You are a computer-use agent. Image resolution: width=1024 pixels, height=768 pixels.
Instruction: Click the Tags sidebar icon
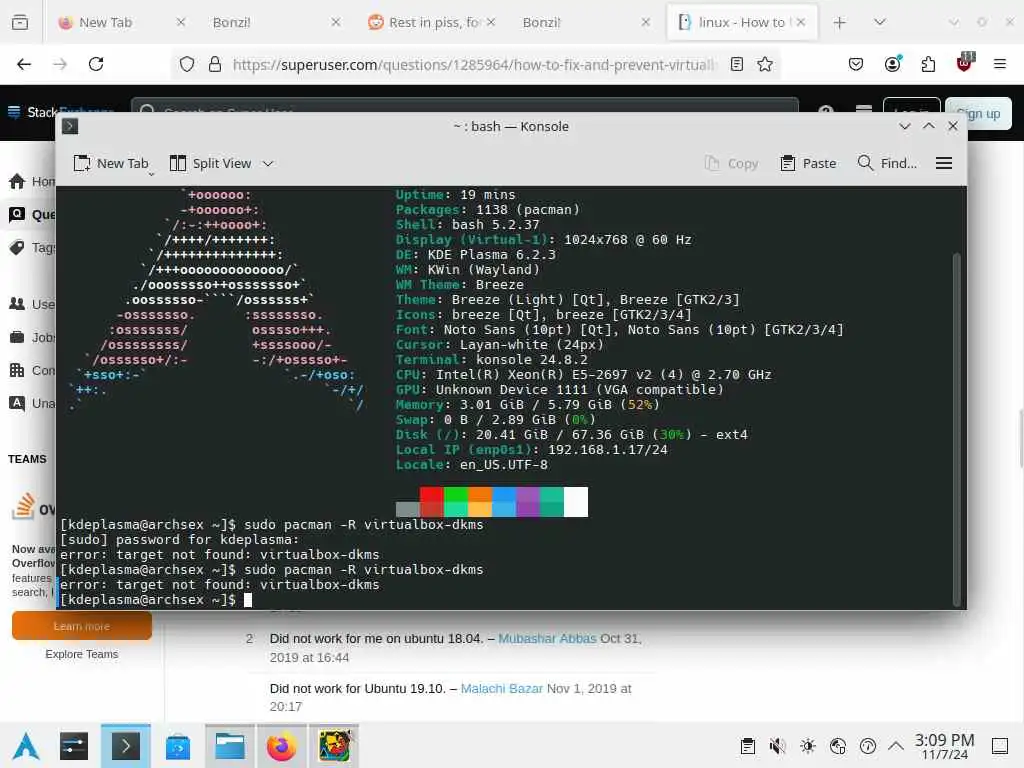pyautogui.click(x=17, y=248)
